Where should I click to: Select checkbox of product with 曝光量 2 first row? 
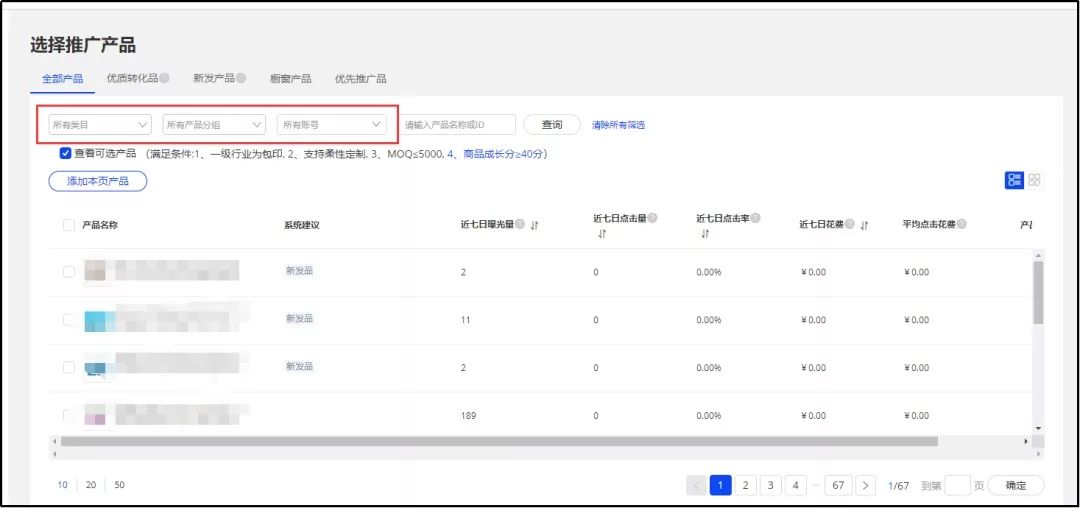tap(69, 271)
